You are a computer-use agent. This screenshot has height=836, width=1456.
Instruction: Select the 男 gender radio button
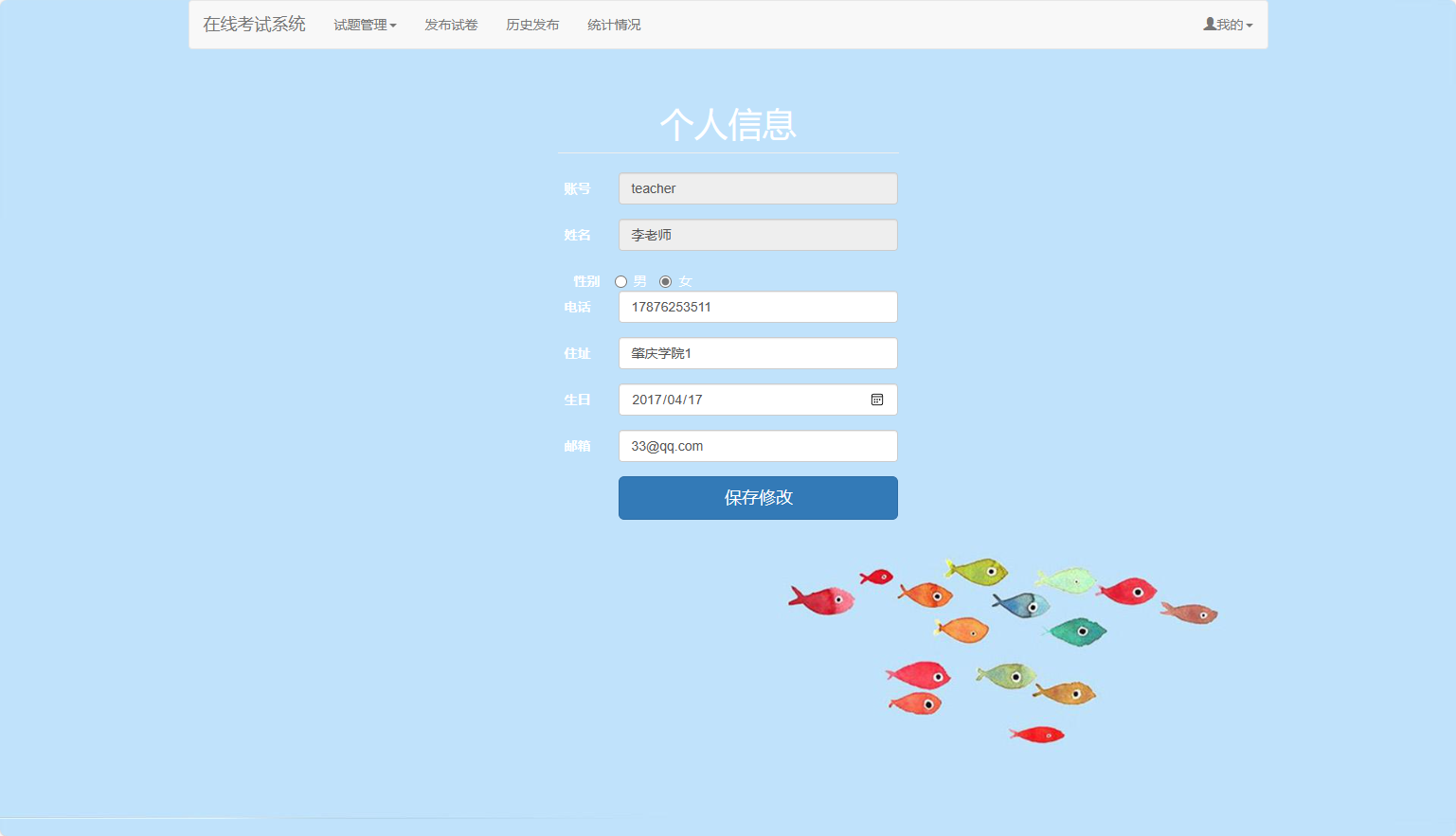(x=620, y=281)
